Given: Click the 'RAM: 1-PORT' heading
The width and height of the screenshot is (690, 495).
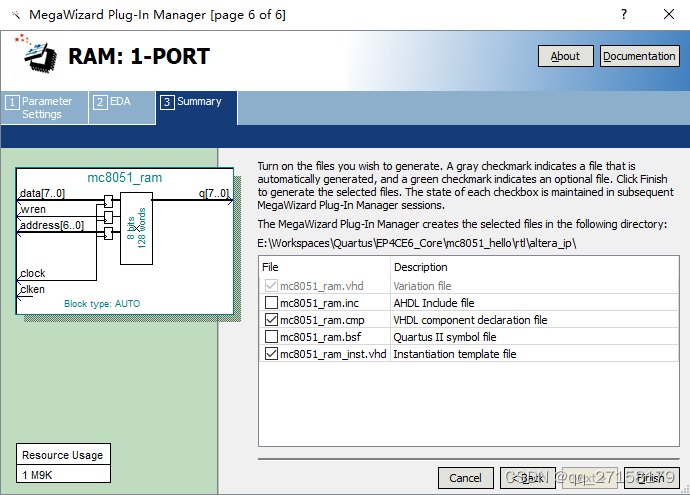Looking at the screenshot, I should [139, 56].
